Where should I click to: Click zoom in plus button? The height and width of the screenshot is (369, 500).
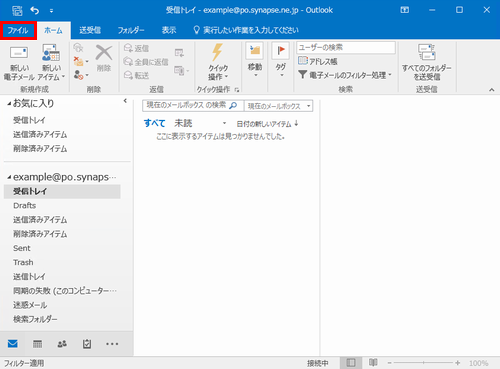pos(457,363)
